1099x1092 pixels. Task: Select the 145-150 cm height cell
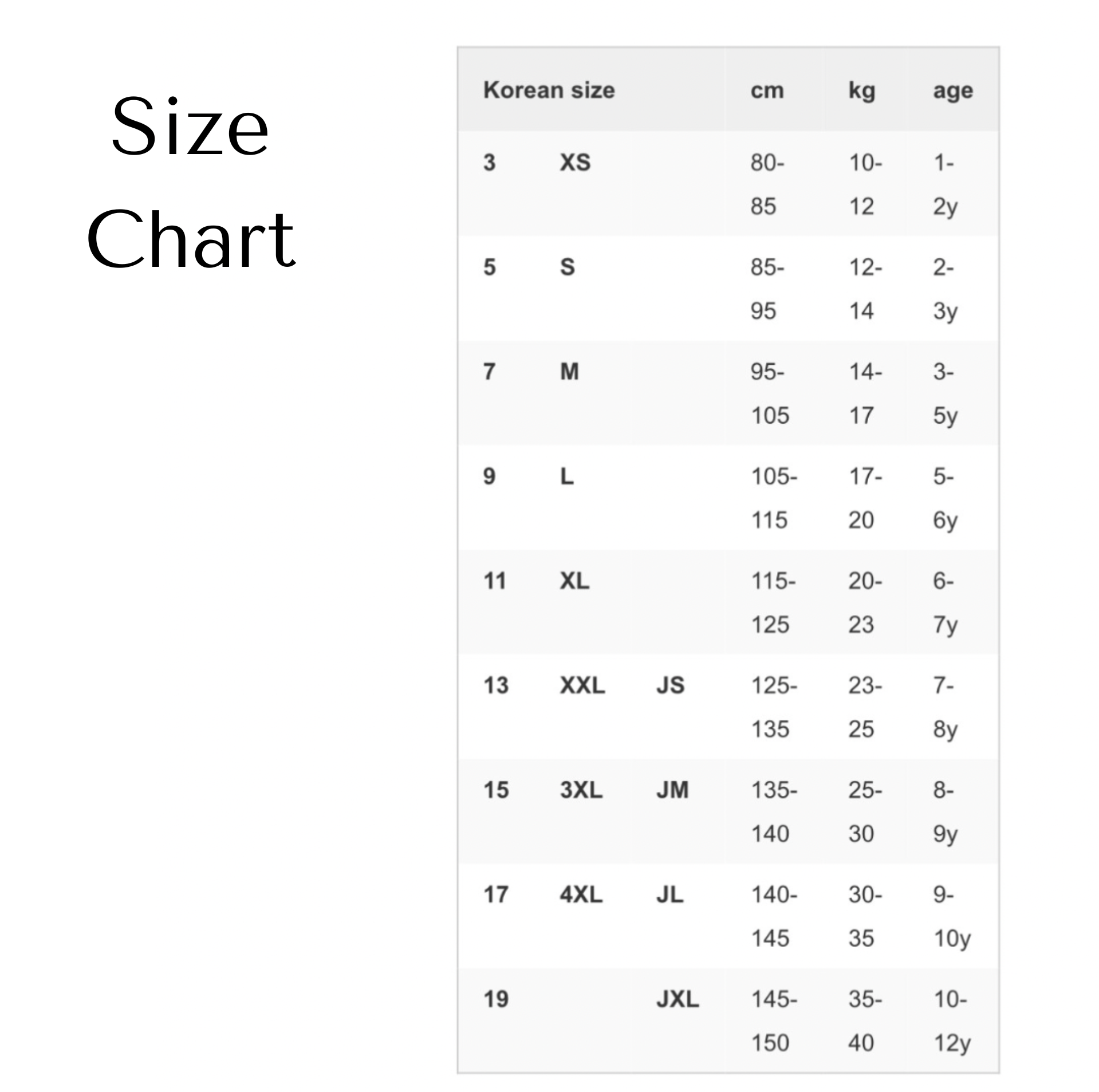pyautogui.click(x=774, y=1021)
